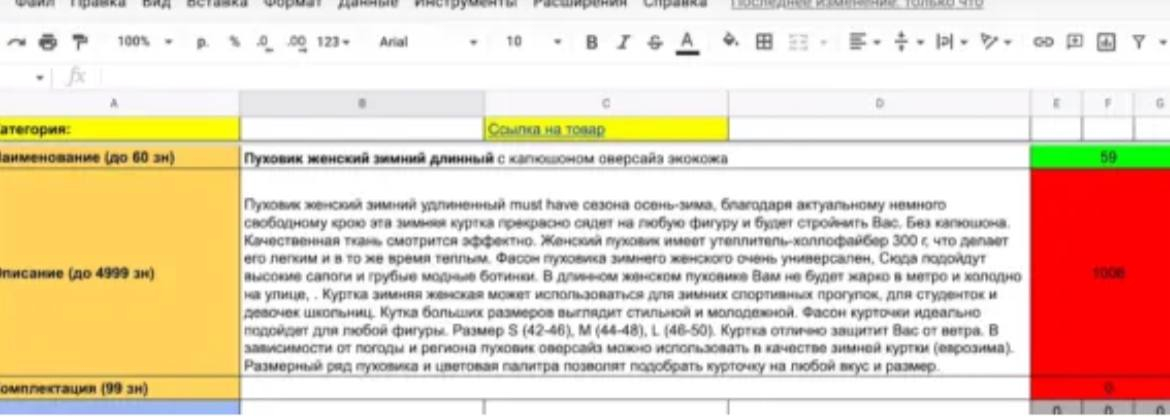Select the green cell with 59
Screen dimensions: 1170x419
click(x=1100, y=157)
